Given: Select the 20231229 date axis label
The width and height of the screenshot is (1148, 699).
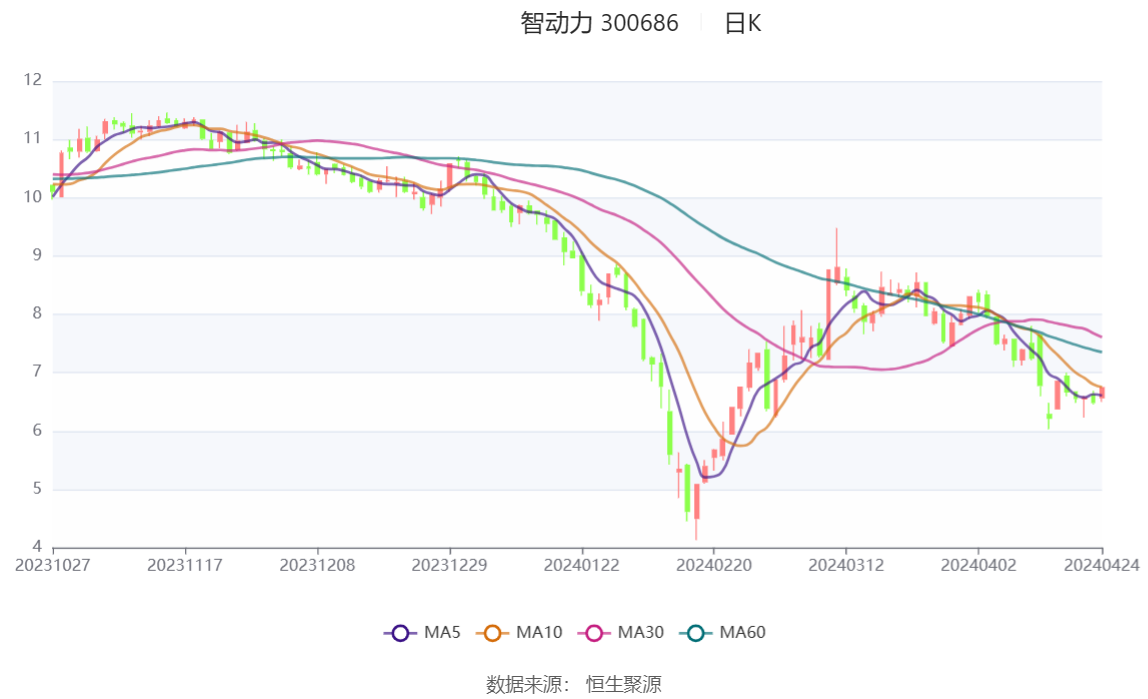Looking at the screenshot, I should pyautogui.click(x=450, y=565).
